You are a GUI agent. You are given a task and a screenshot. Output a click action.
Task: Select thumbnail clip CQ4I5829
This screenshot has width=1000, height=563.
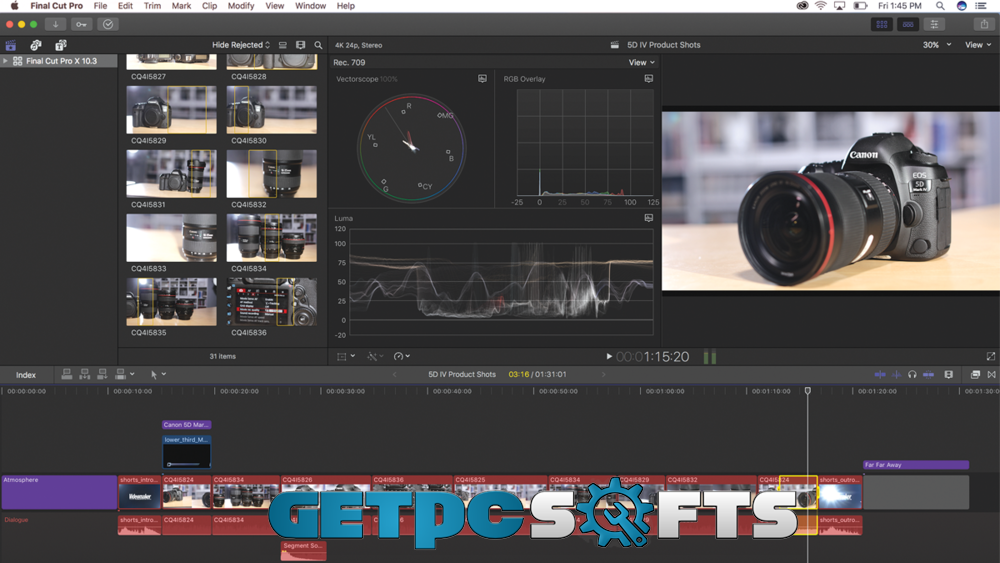click(171, 110)
